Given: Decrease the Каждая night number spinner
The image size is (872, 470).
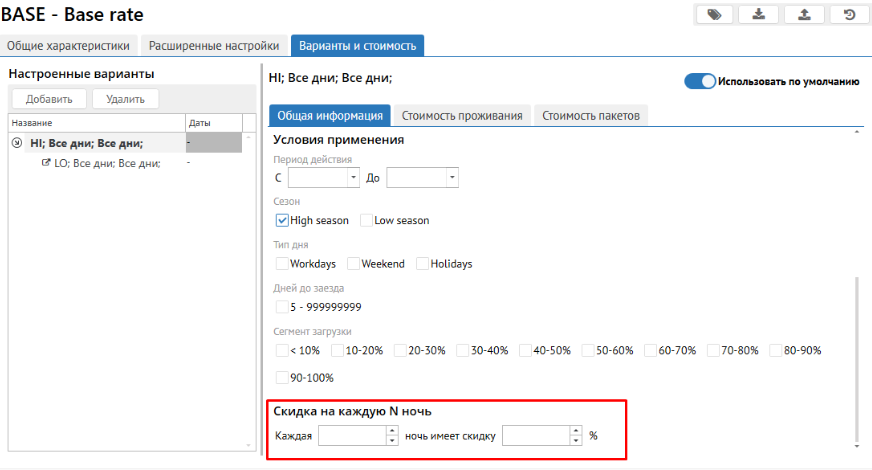Looking at the screenshot, I should (x=392, y=440).
